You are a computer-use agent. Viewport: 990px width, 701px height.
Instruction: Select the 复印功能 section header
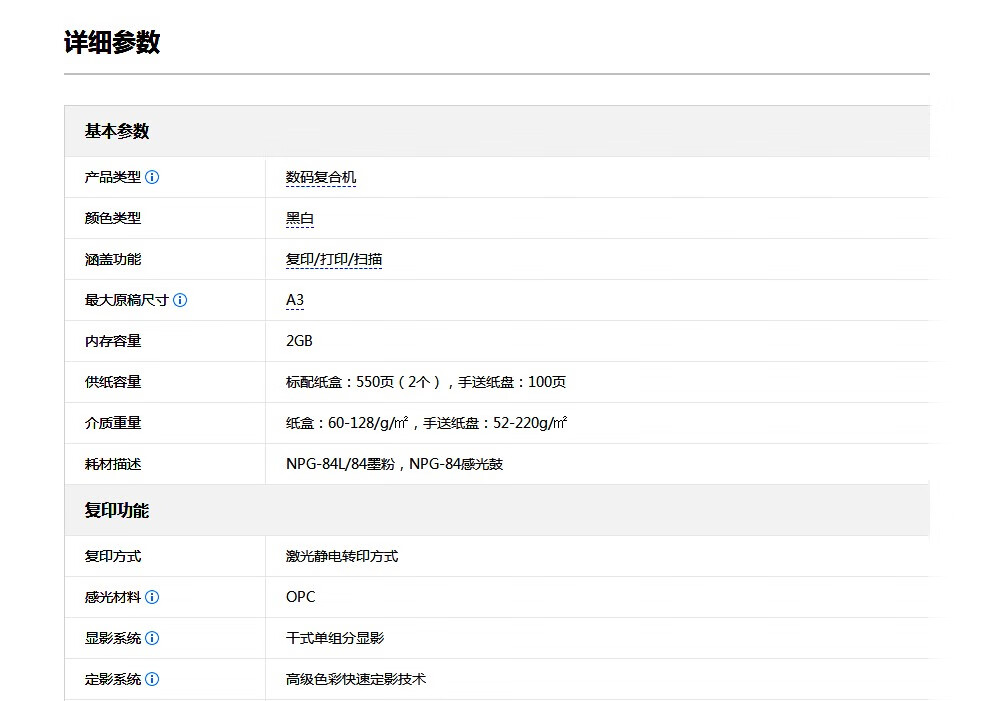tap(117, 510)
